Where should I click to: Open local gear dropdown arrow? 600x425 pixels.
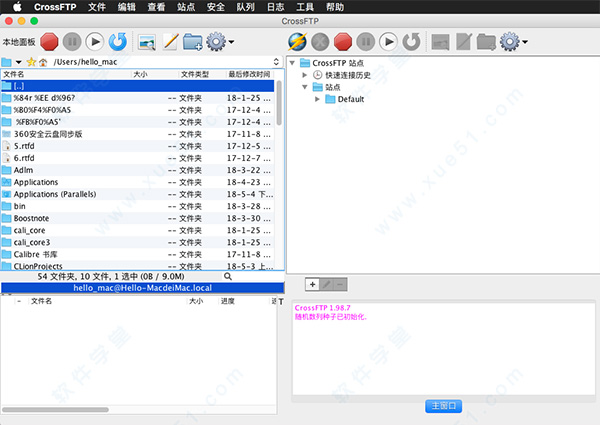tap(232, 42)
